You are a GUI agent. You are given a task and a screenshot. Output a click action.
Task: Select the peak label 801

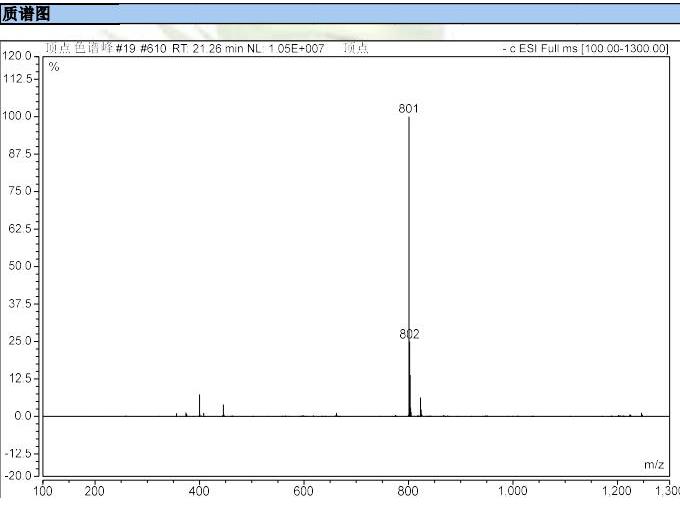(408, 108)
